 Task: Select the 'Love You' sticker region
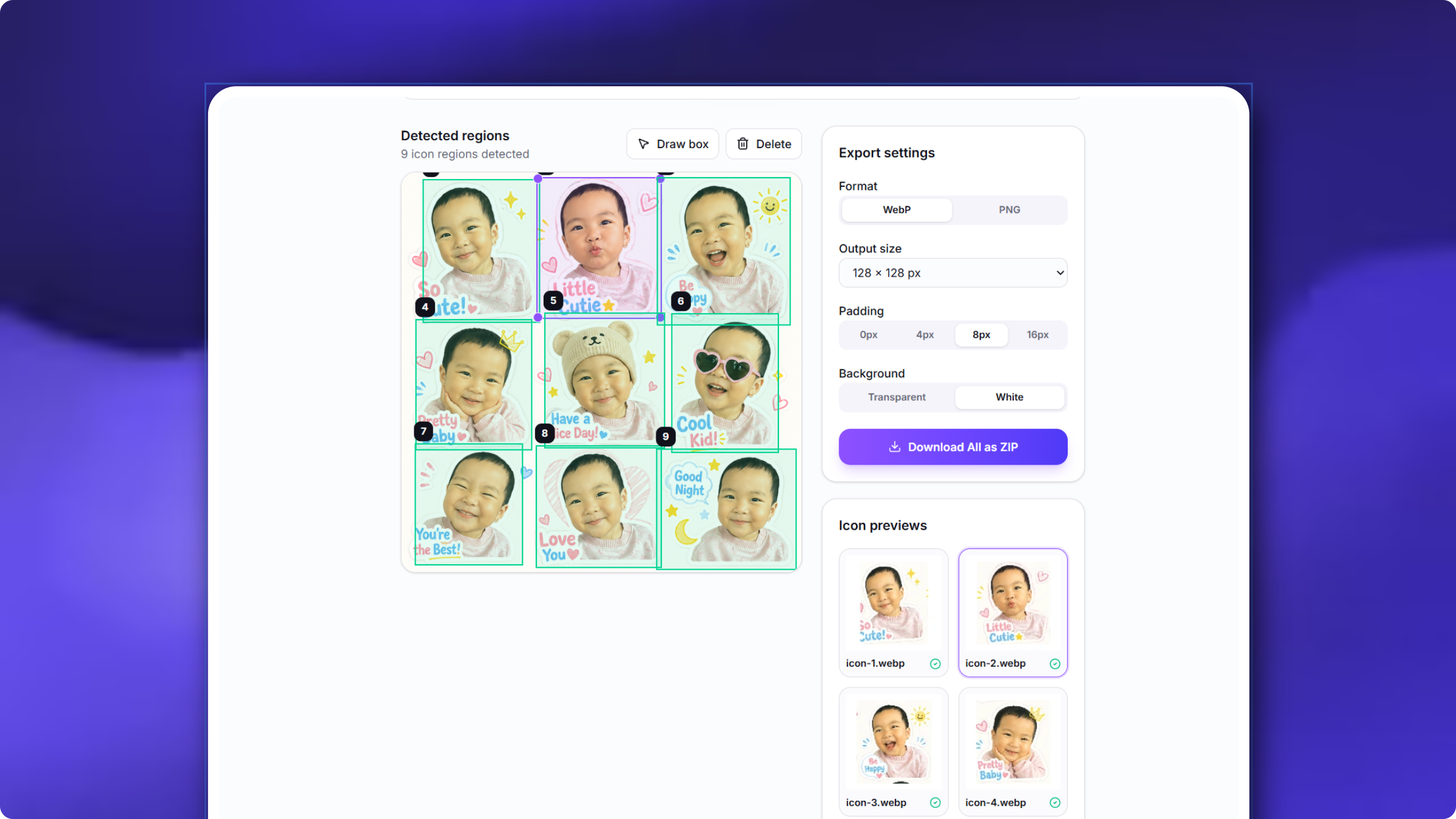pos(599,507)
